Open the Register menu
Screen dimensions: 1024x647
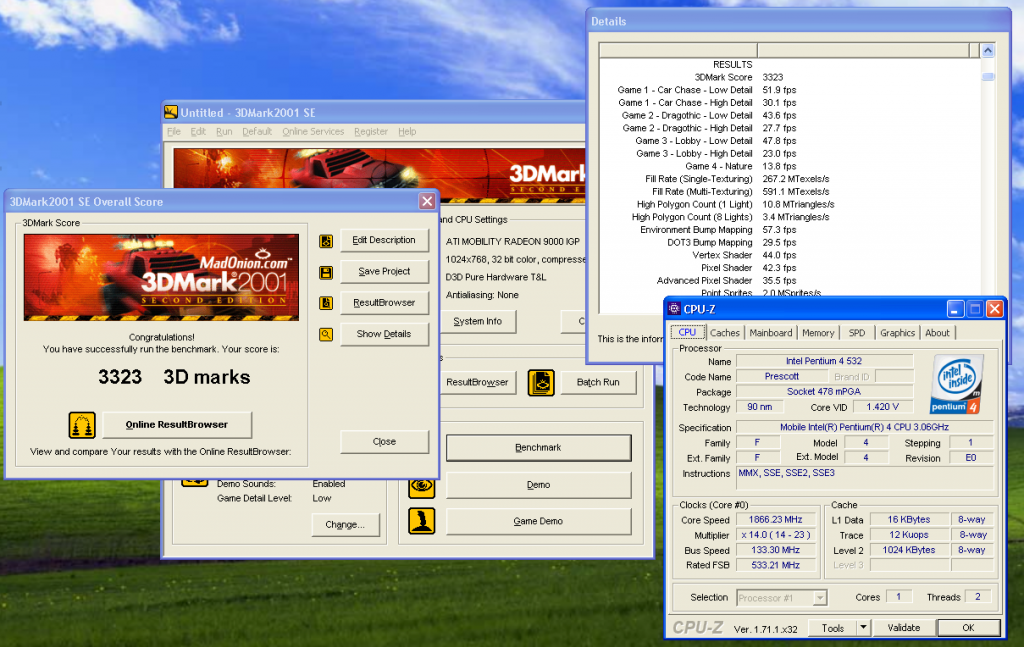point(371,131)
